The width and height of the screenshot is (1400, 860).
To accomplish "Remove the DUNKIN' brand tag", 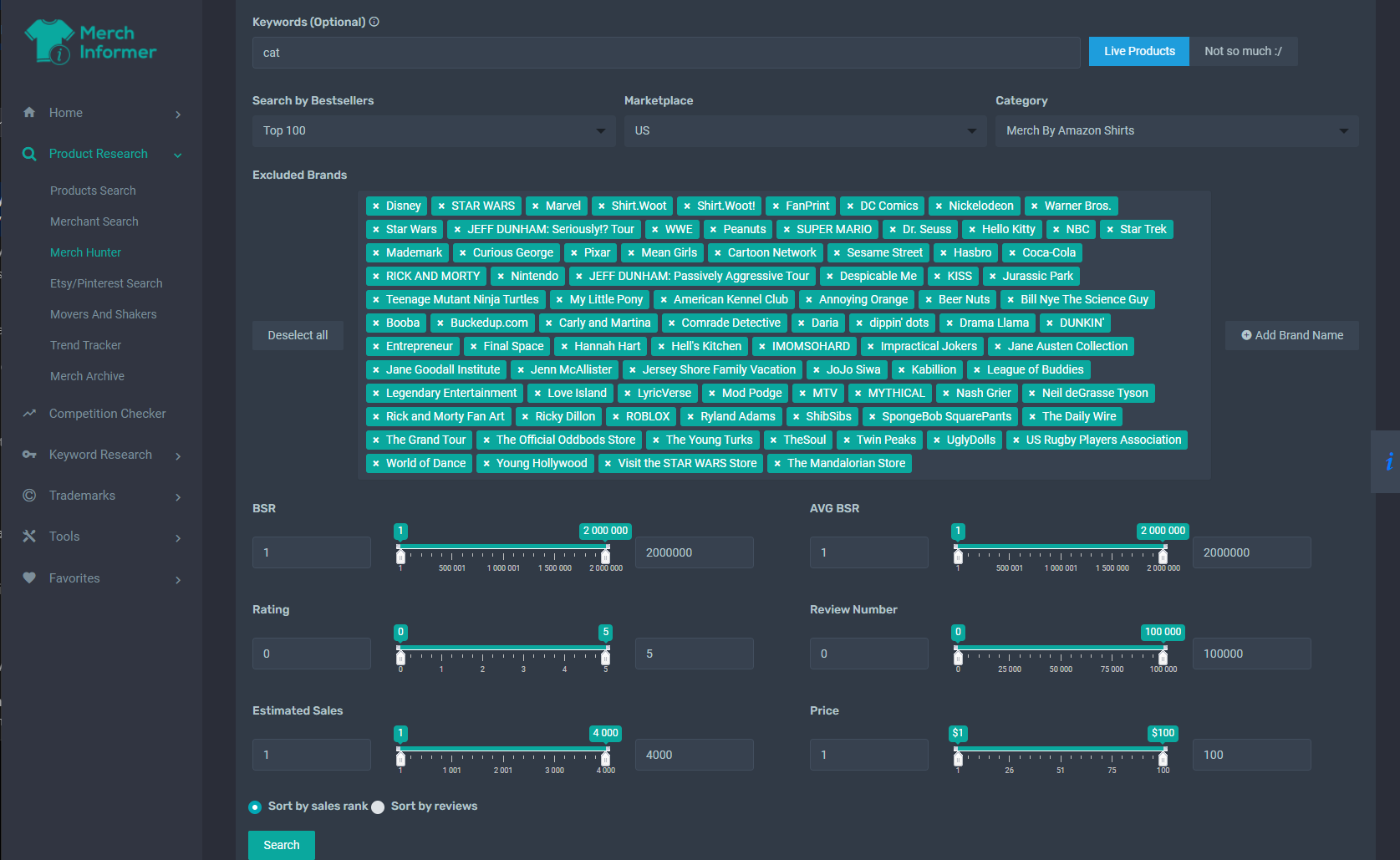I will [1050, 323].
